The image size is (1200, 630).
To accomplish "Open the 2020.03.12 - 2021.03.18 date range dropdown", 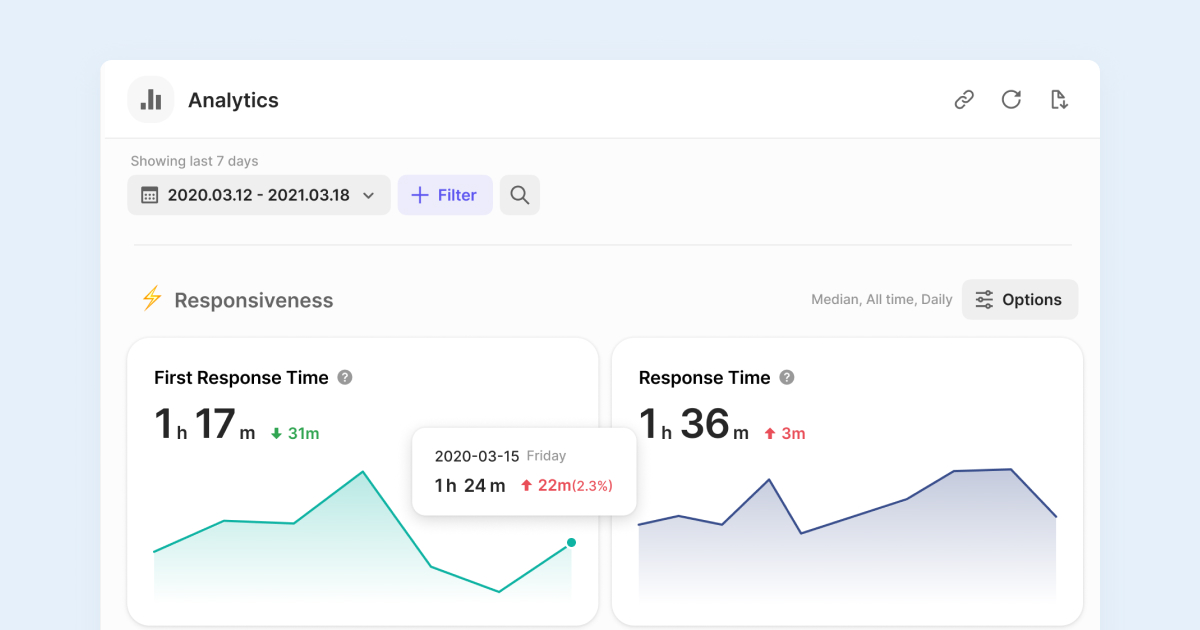I will (x=258, y=195).
